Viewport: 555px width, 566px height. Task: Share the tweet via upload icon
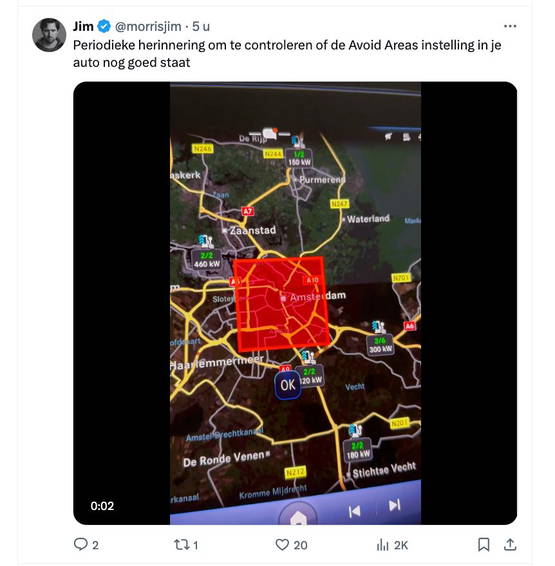510,544
